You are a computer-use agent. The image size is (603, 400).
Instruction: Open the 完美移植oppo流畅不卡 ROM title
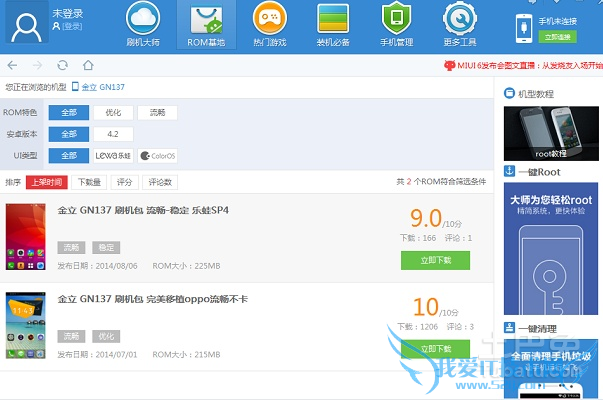153,299
